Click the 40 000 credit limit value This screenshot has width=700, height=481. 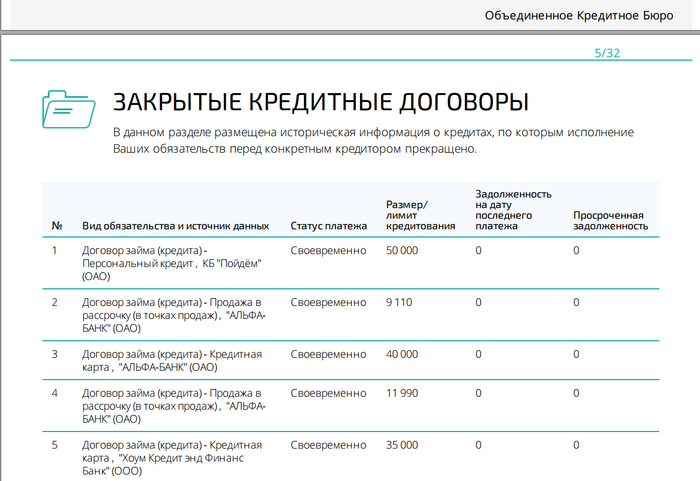tap(402, 354)
